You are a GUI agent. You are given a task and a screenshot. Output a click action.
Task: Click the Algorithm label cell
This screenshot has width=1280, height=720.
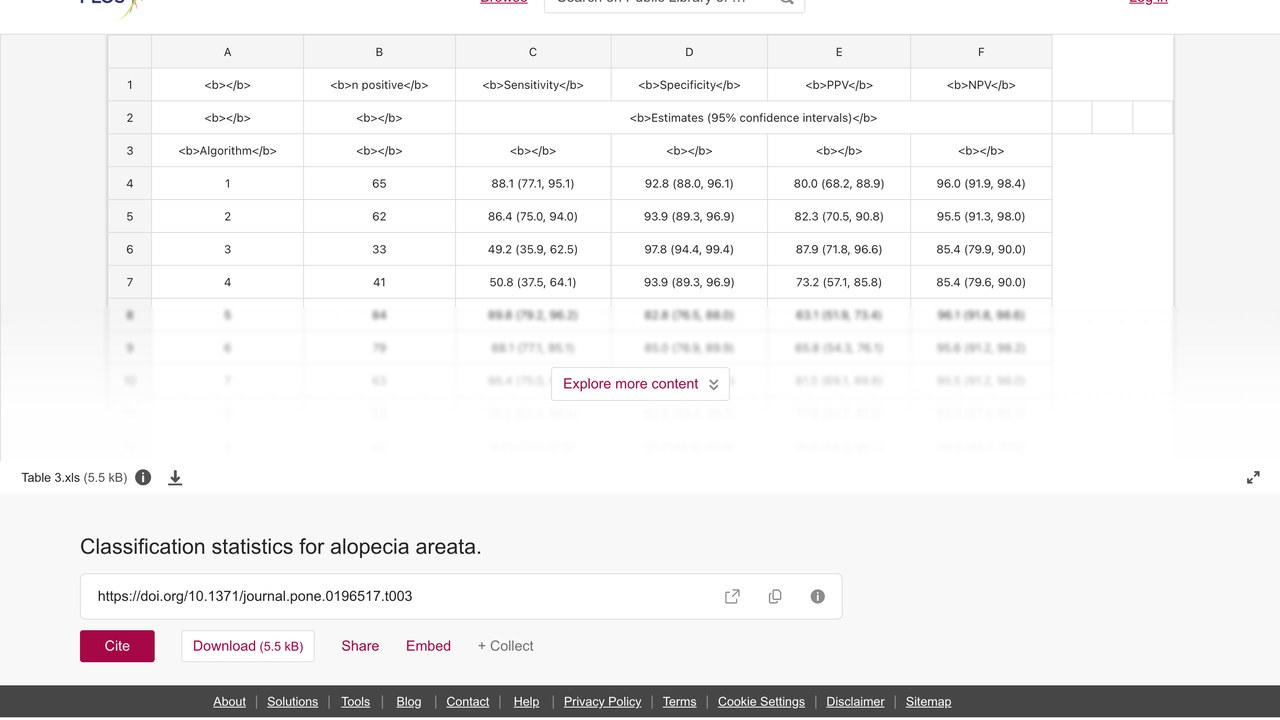[x=228, y=151]
